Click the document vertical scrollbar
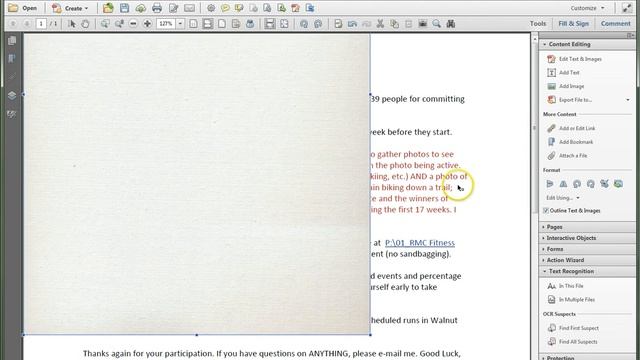 point(535,127)
